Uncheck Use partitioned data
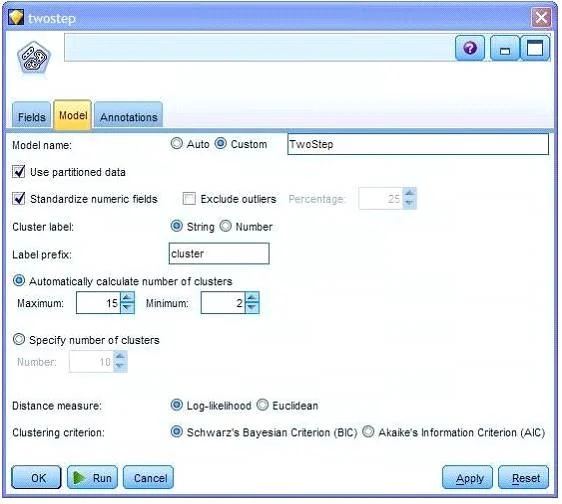 18,172
